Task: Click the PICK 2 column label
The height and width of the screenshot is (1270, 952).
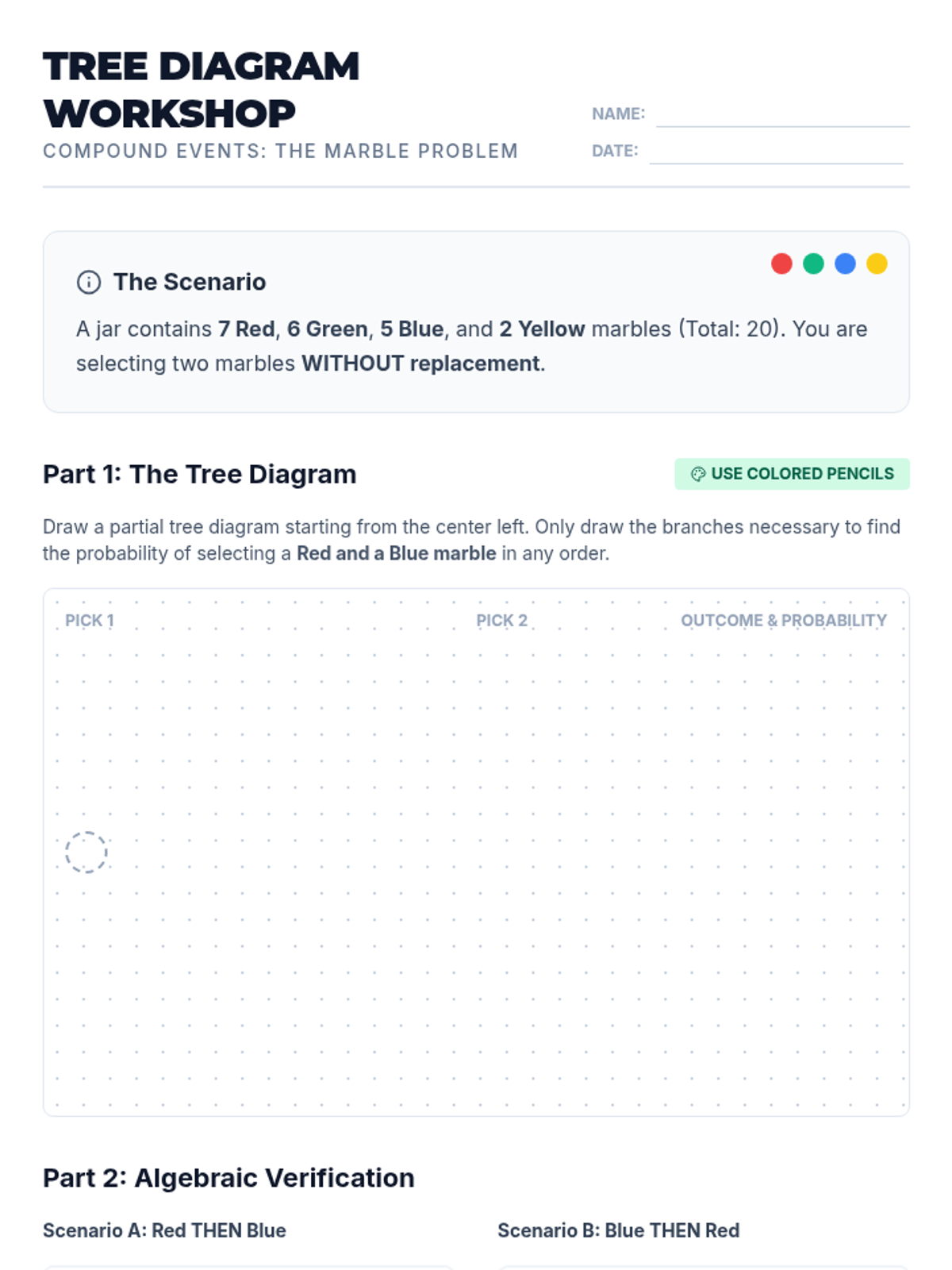Action: pyautogui.click(x=501, y=621)
